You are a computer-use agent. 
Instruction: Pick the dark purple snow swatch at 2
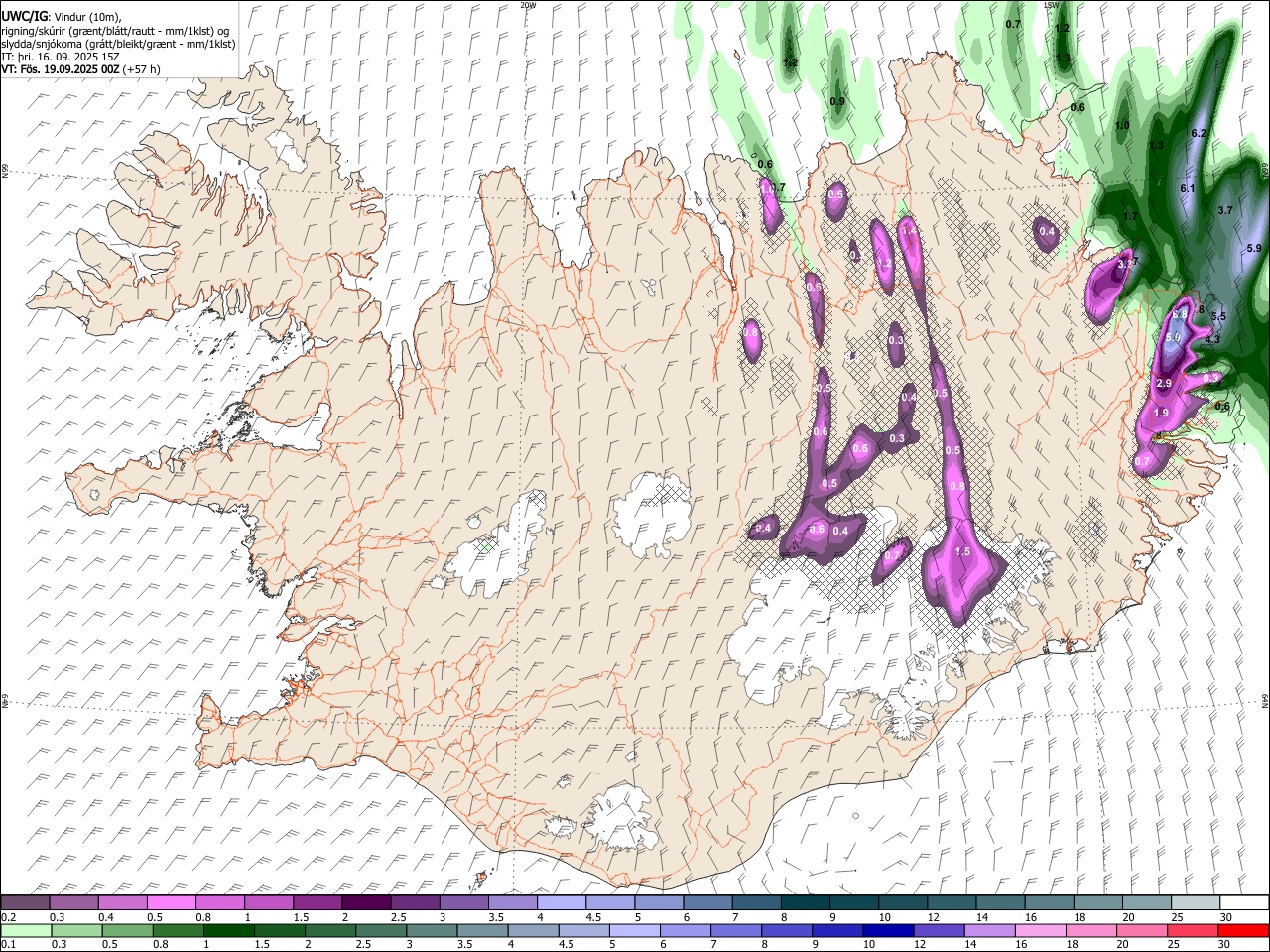tap(365, 903)
